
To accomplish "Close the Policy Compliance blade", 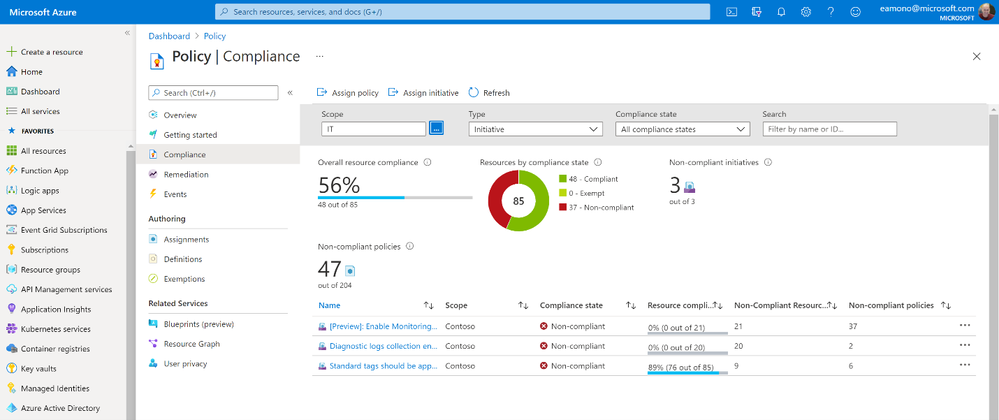I will pyautogui.click(x=977, y=57).
